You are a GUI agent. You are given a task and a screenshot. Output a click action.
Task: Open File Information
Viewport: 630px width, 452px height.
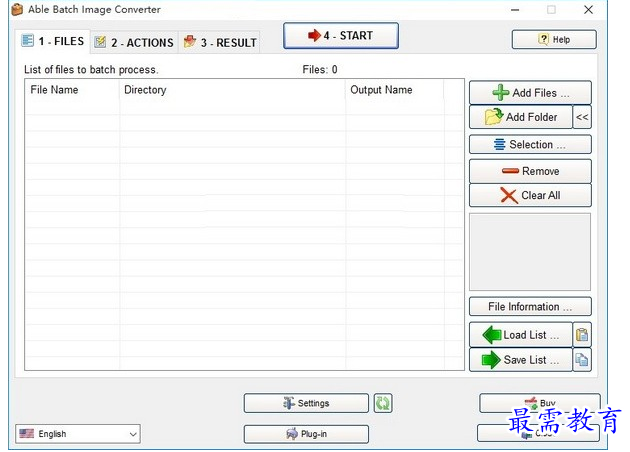point(530,307)
